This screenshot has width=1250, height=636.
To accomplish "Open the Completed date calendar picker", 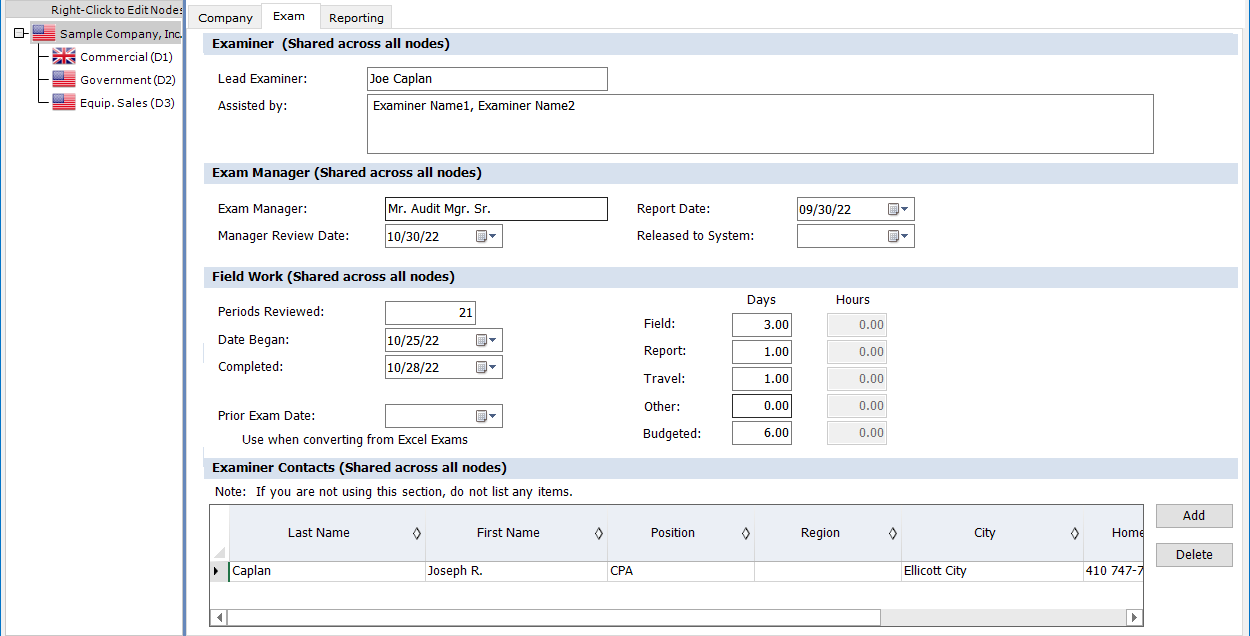I will point(486,368).
